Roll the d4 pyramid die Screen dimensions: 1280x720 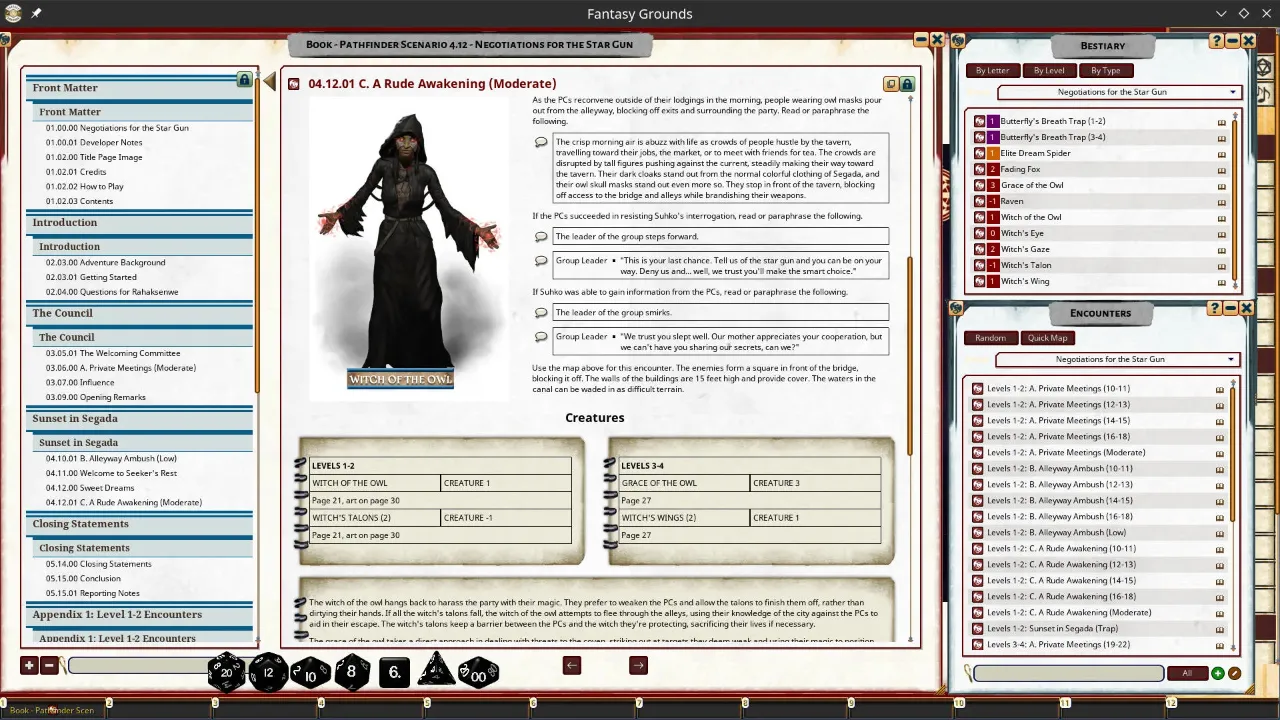[436, 670]
